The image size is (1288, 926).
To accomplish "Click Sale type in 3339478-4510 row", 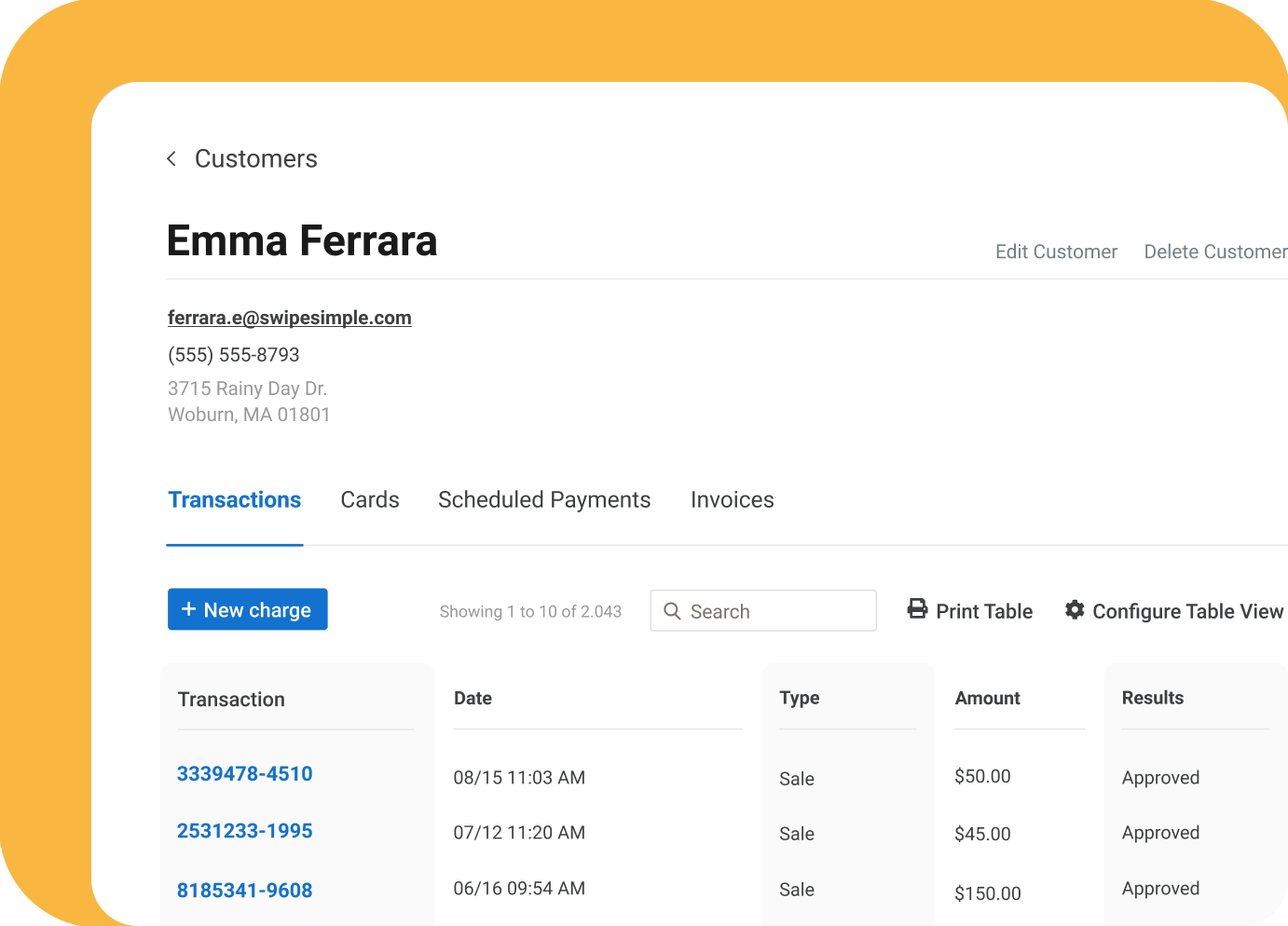I will click(797, 779).
